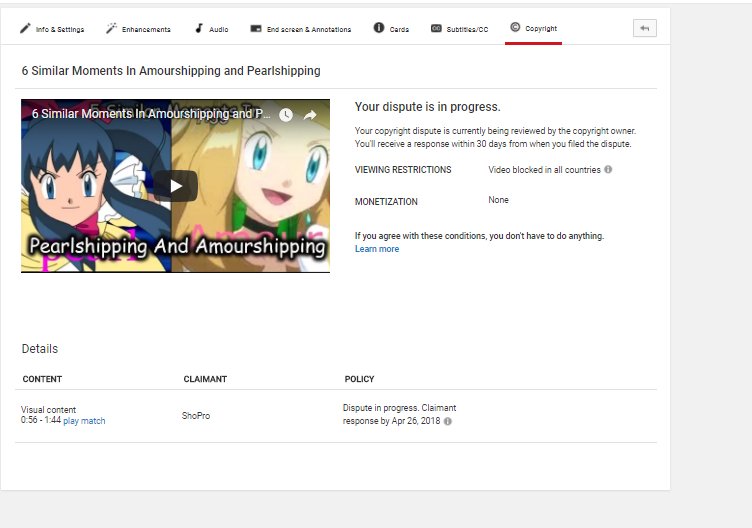Click the 0:56 - 1:44 time range
Viewport: 752px width, 528px height.
coord(41,420)
